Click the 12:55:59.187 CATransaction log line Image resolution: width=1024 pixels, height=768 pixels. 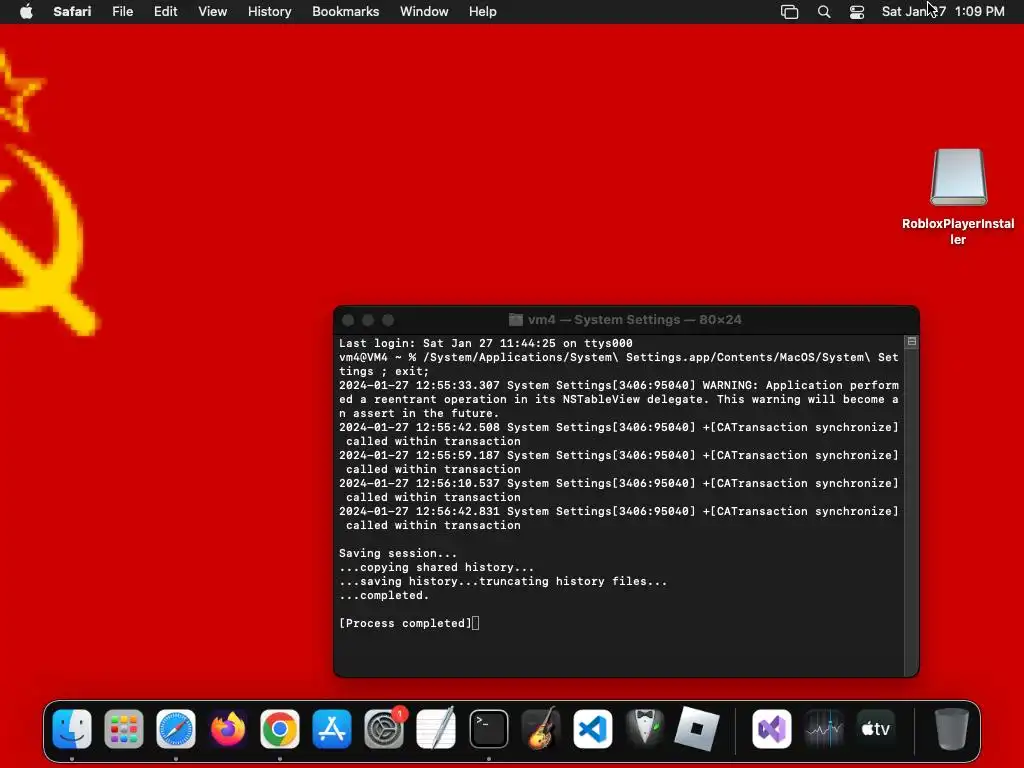pos(618,462)
